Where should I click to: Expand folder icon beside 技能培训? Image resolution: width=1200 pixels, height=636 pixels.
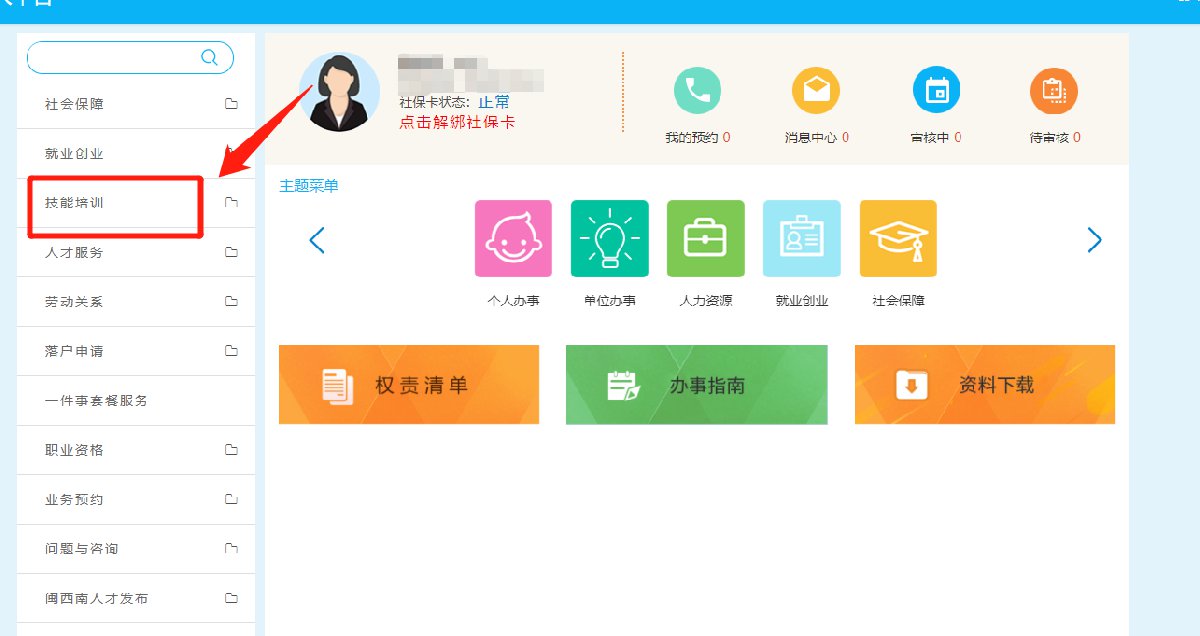coord(231,203)
